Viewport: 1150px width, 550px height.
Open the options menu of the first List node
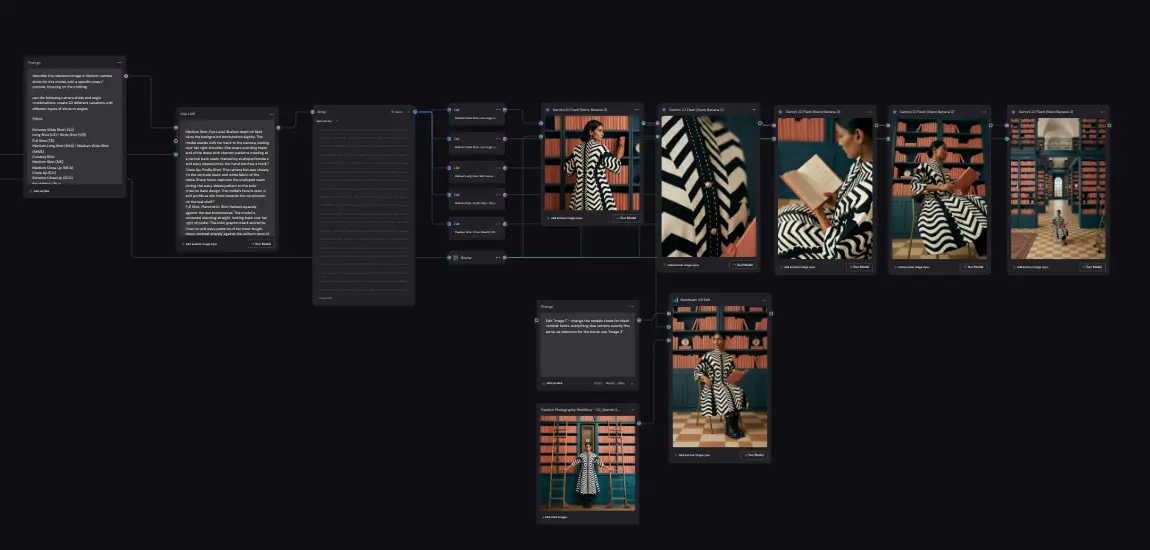coord(497,109)
